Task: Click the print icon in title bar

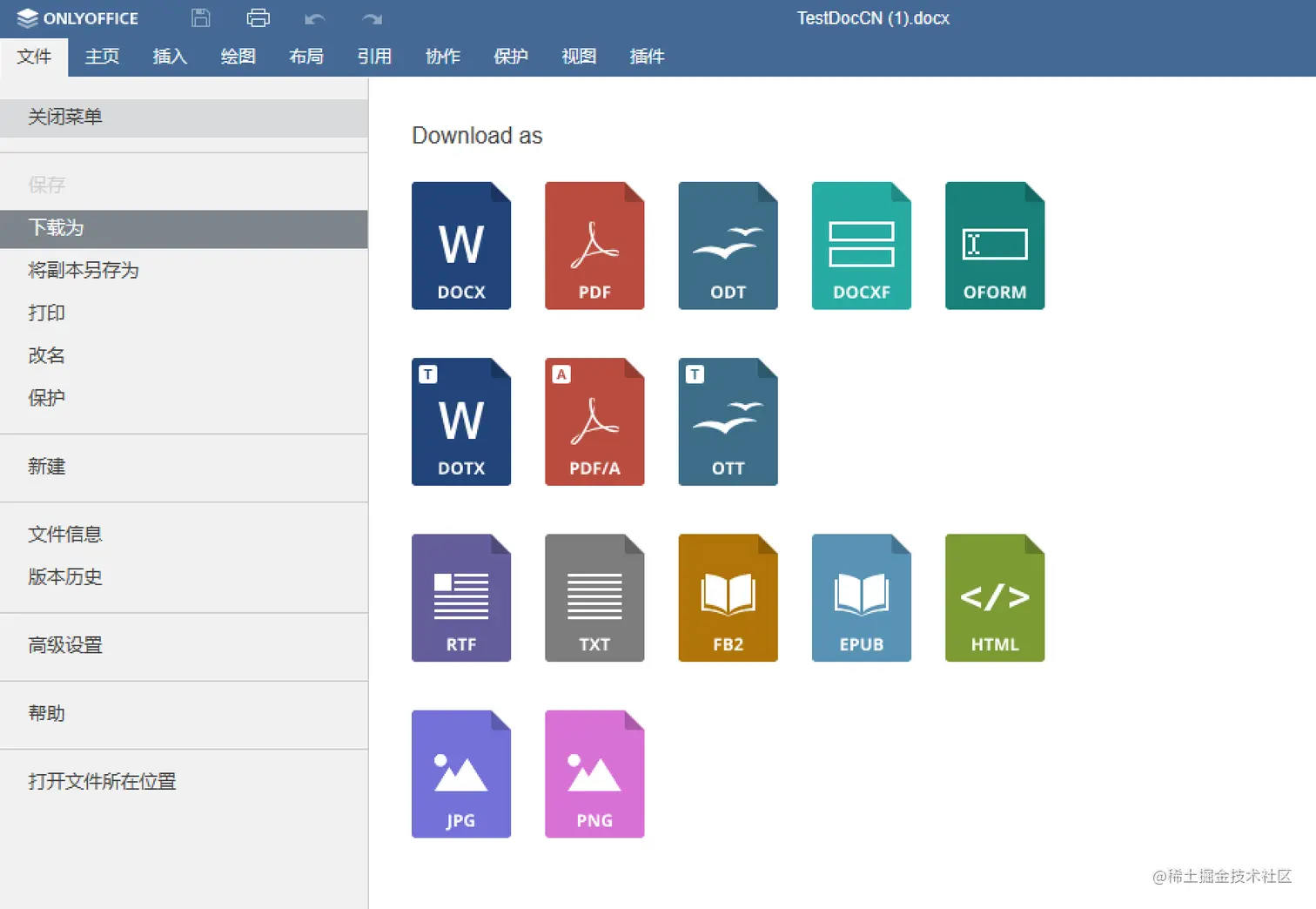Action: 258,17
